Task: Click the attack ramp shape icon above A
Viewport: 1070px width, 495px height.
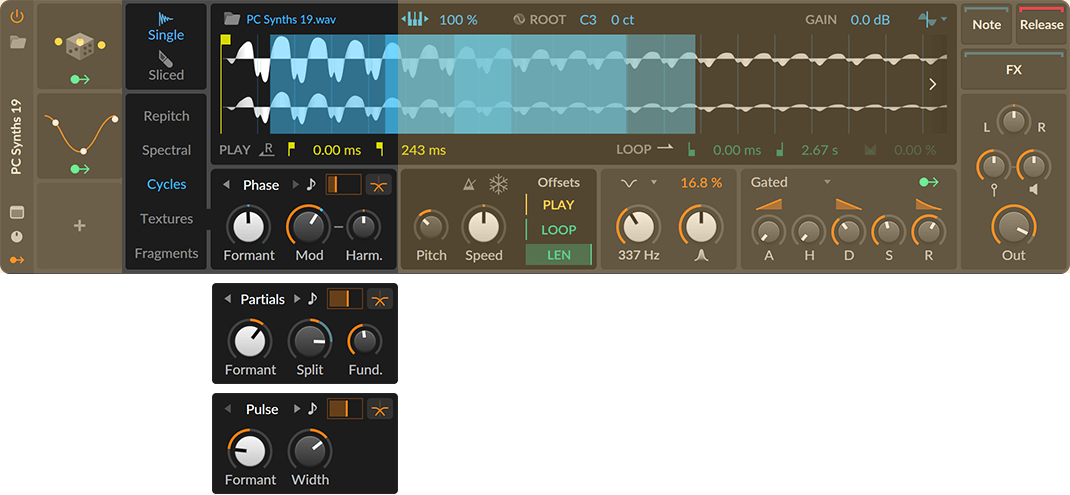Action: [768, 204]
